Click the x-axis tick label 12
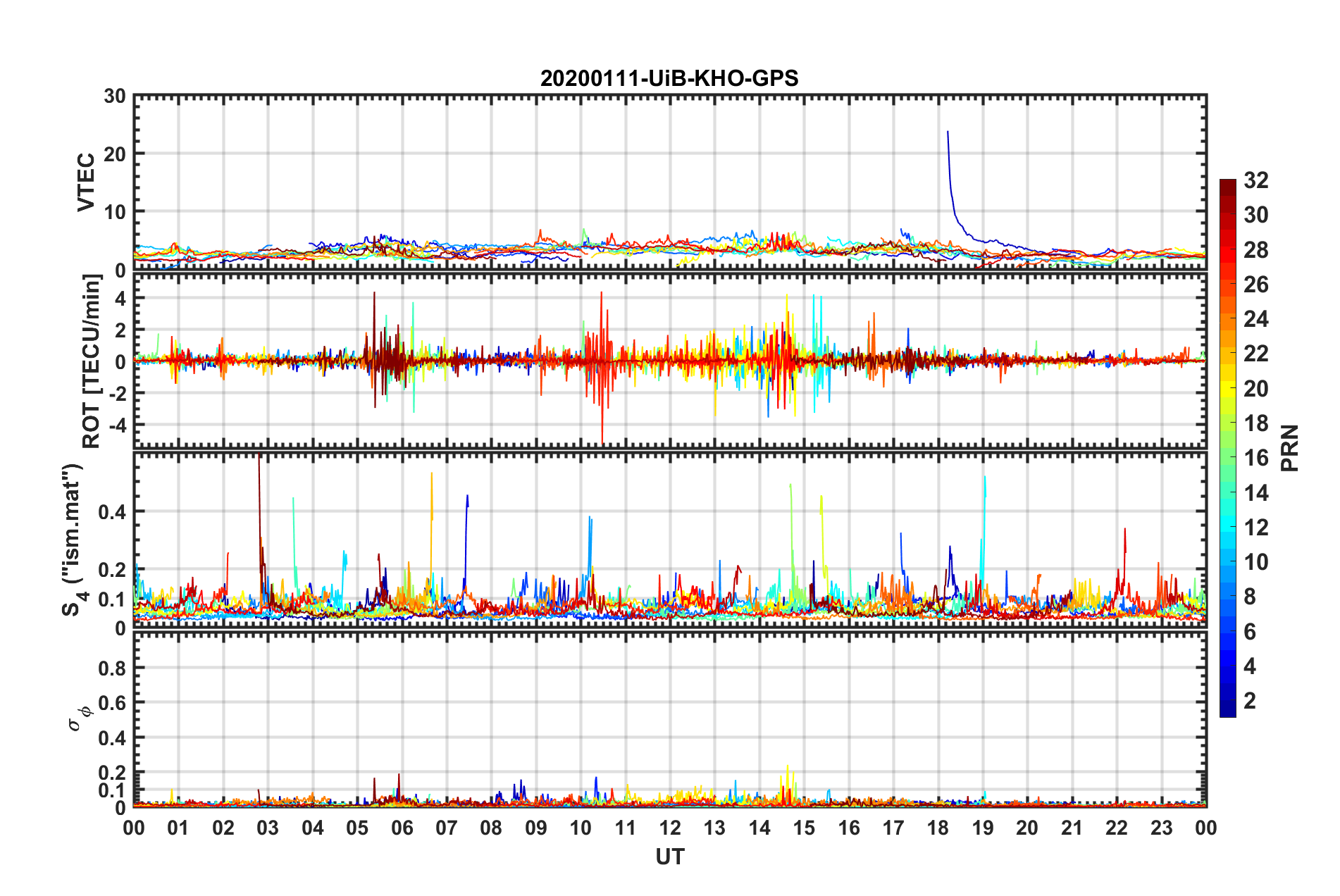This screenshot has height=896, width=1340. tap(670, 828)
